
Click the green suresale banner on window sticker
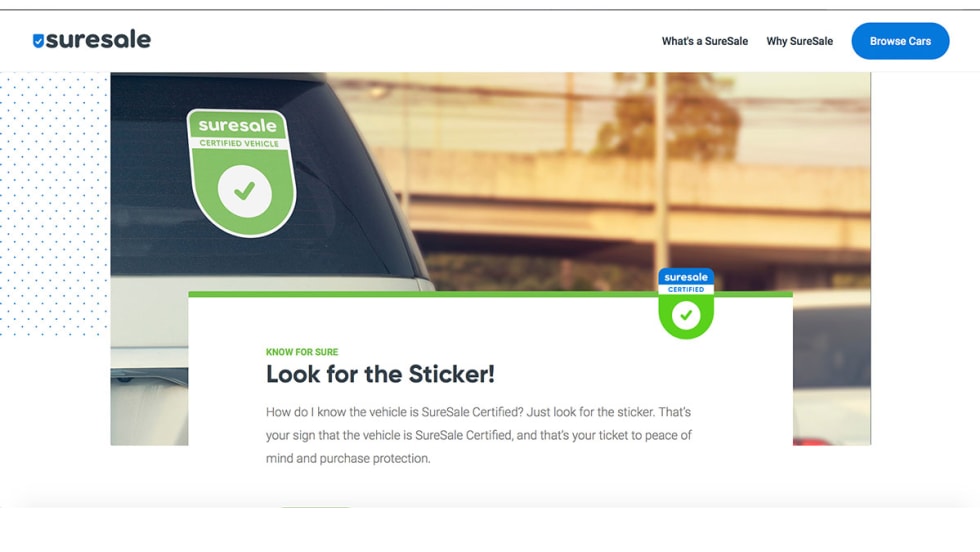(238, 125)
